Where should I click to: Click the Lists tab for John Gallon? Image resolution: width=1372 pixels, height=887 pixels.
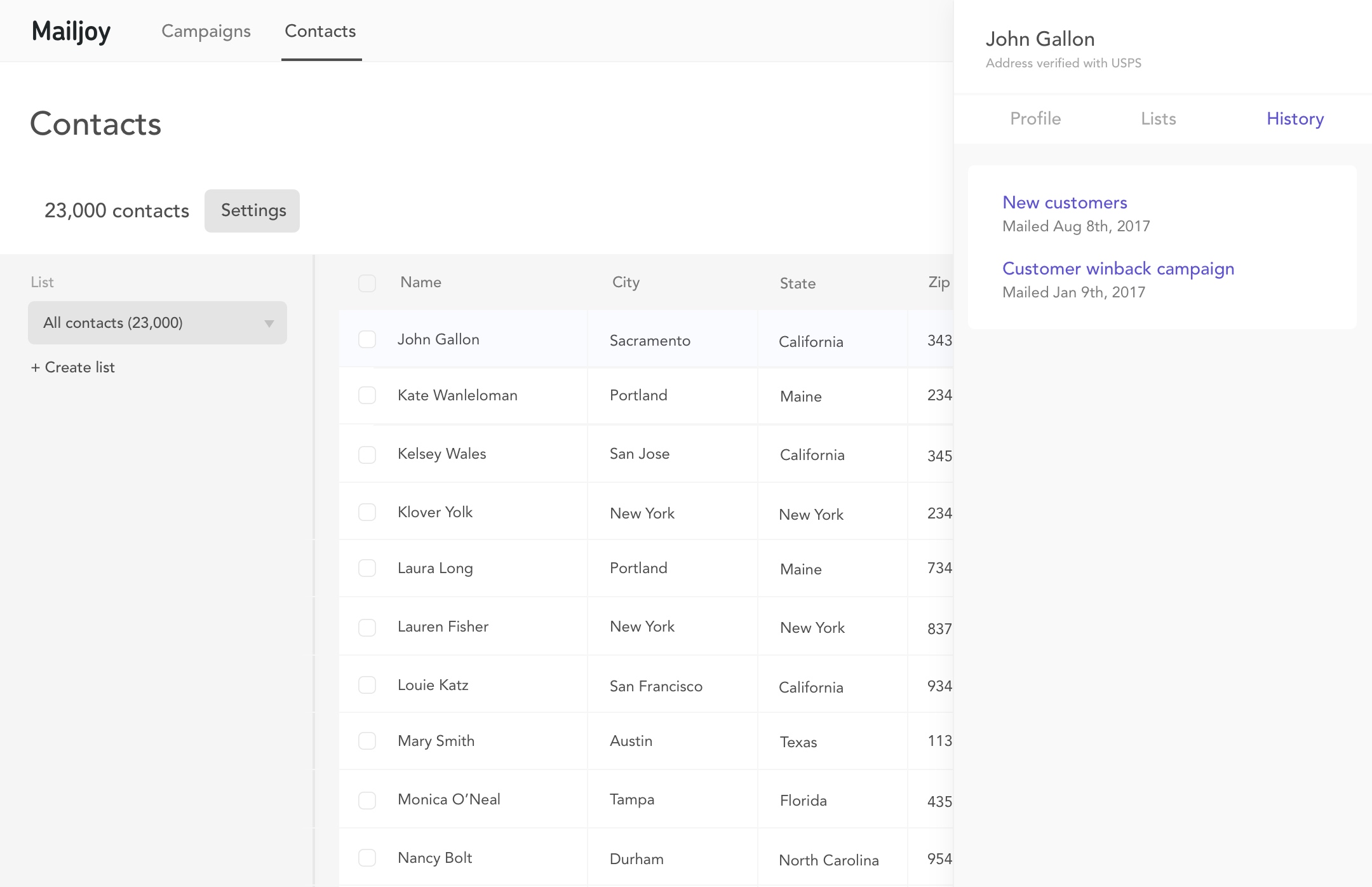pos(1158,119)
